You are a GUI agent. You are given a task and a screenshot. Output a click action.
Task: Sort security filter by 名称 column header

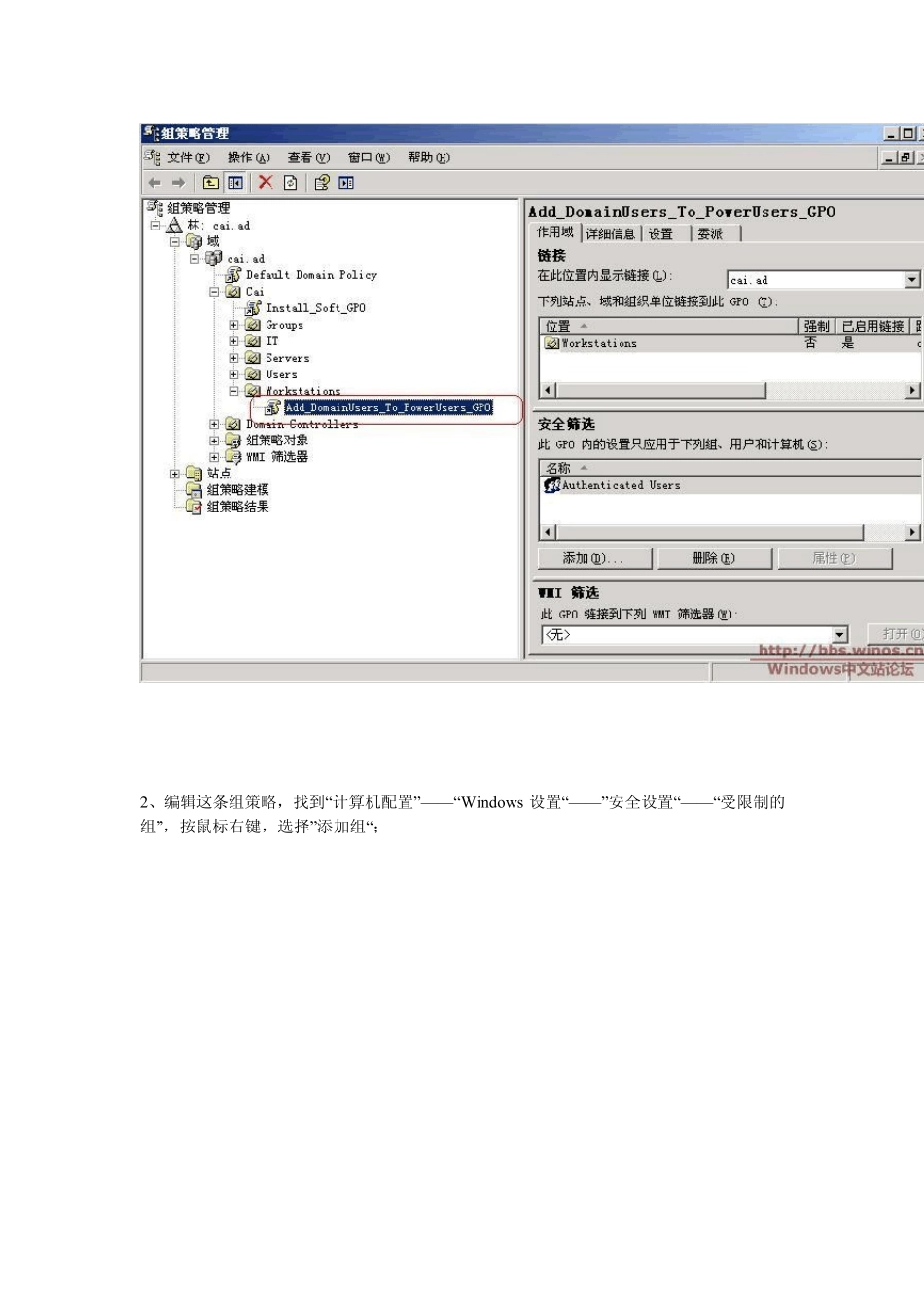click(x=729, y=468)
